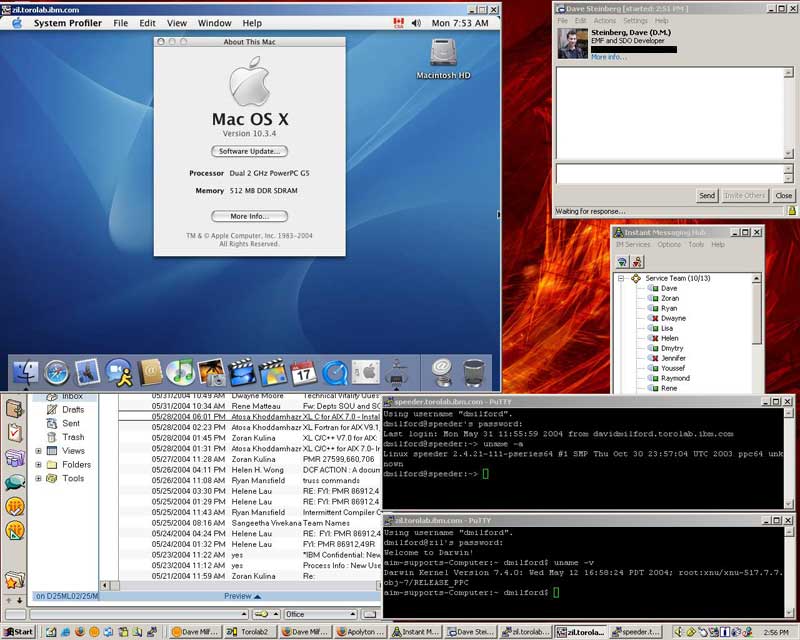Image resolution: width=800 pixels, height=640 pixels.
Task: Open the Macintosh HD drive icon
Action: click(x=443, y=54)
